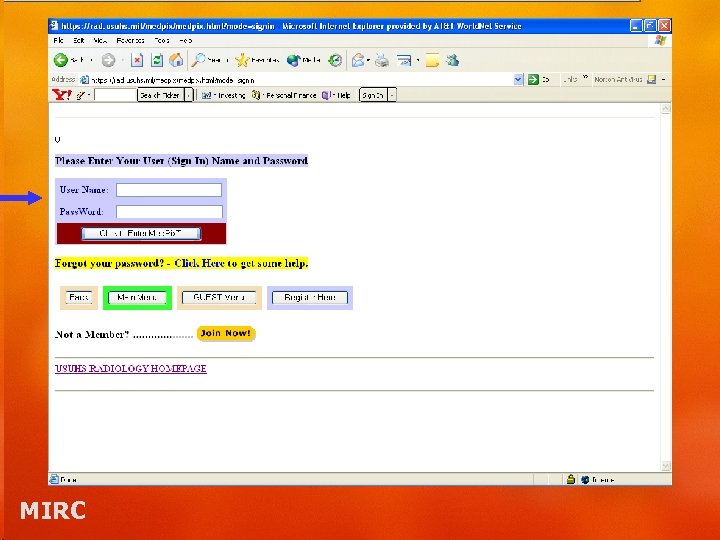Refresh the page with the Refresh icon
This screenshot has width=720, height=540.
tap(157, 60)
